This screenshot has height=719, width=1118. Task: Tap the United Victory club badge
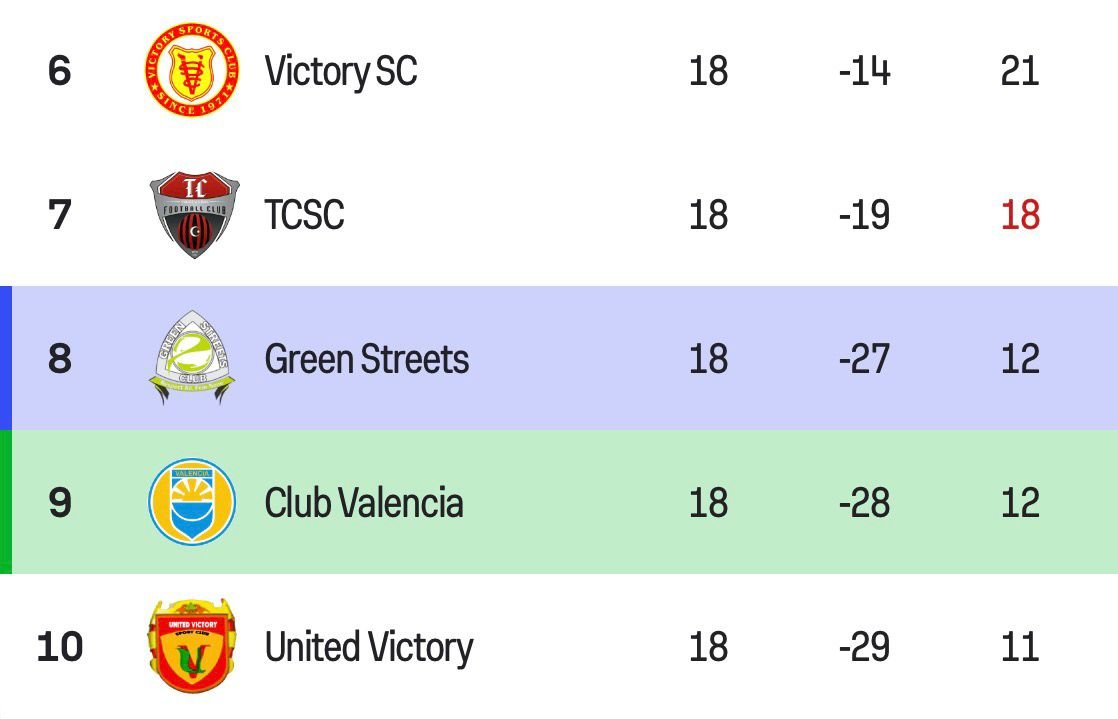click(192, 646)
